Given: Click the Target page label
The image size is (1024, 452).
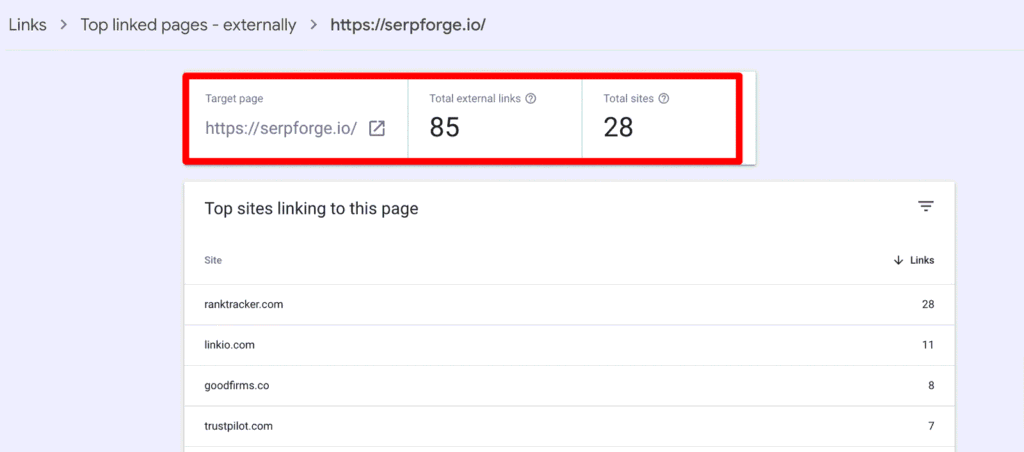Looking at the screenshot, I should (x=234, y=99).
